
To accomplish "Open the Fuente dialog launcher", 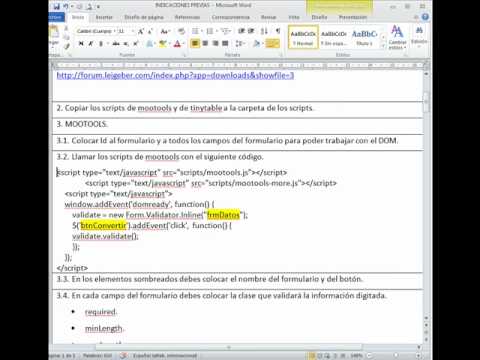I will pos(184,55).
